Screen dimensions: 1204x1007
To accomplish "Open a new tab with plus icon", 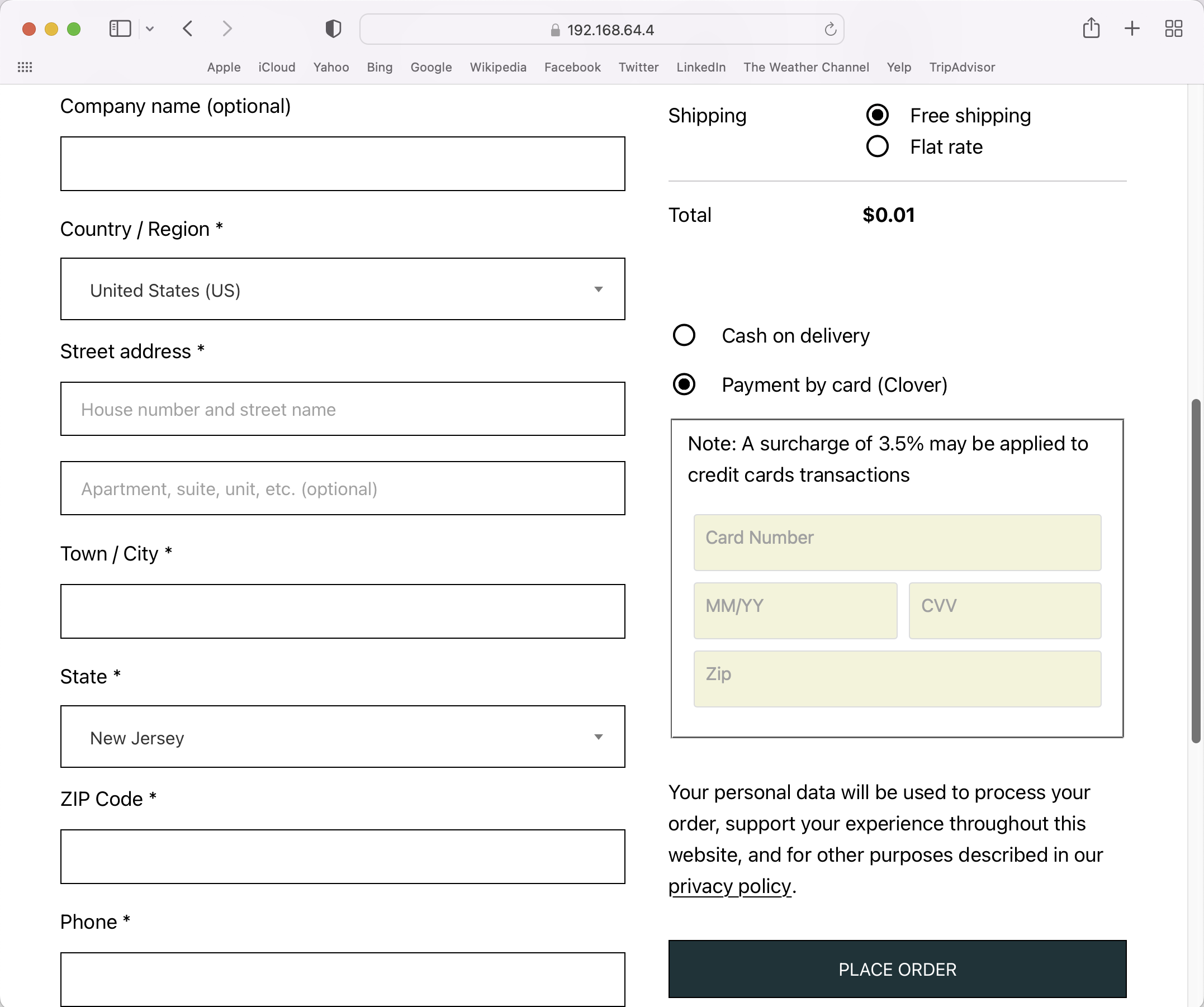I will click(x=1132, y=28).
